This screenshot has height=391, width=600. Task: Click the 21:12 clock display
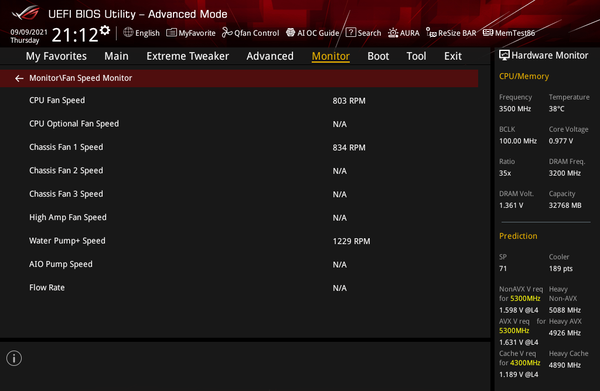75,35
